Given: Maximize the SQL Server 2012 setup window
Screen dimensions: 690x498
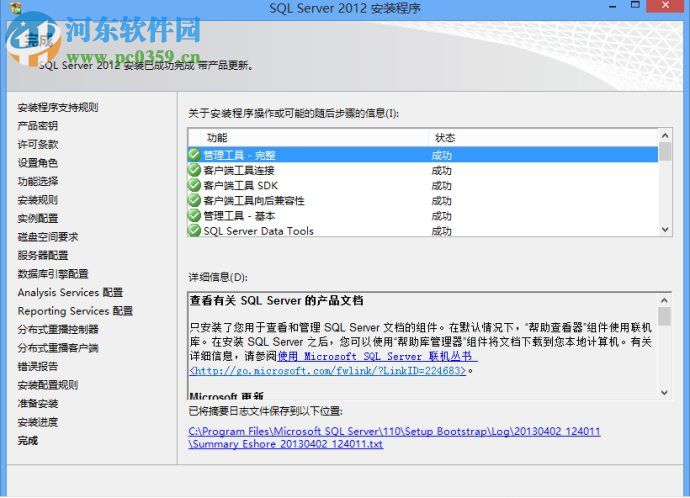Looking at the screenshot, I should (x=635, y=5).
